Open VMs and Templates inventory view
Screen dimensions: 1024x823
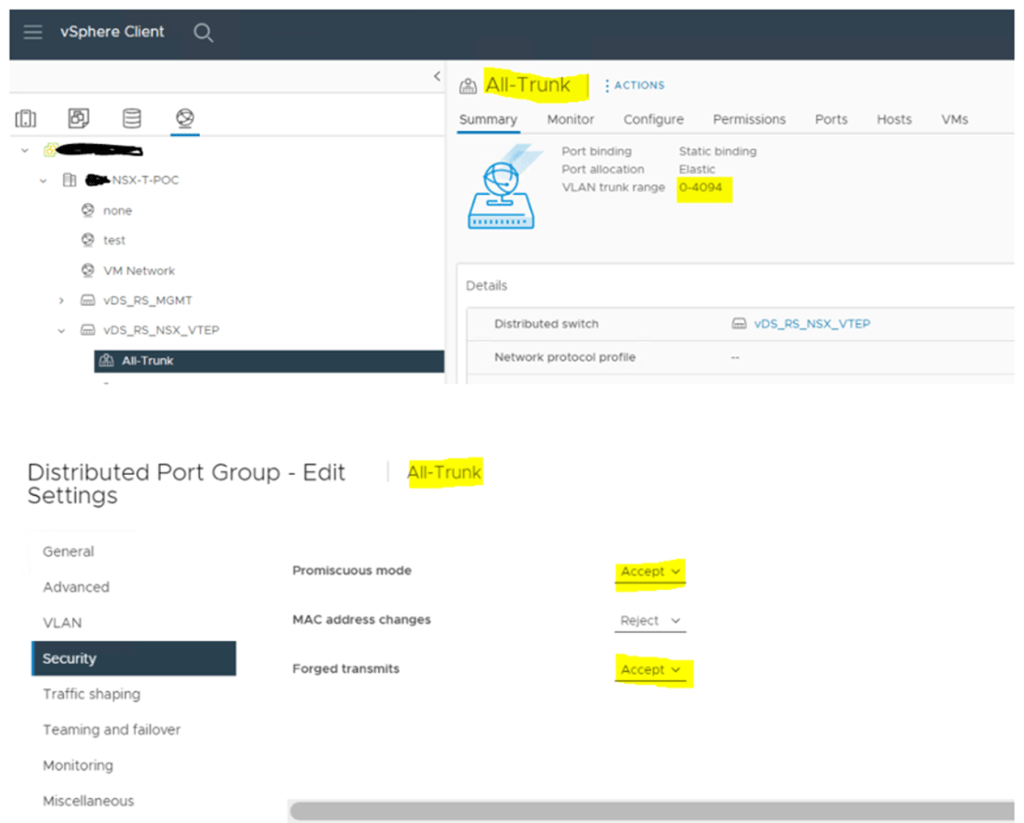79,119
